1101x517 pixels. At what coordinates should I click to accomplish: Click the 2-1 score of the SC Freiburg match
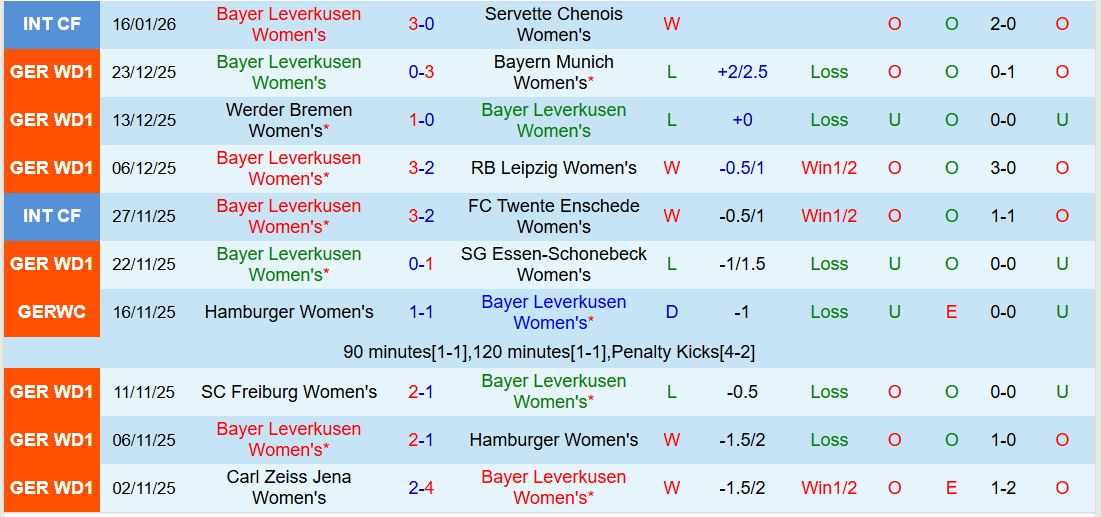coord(420,392)
